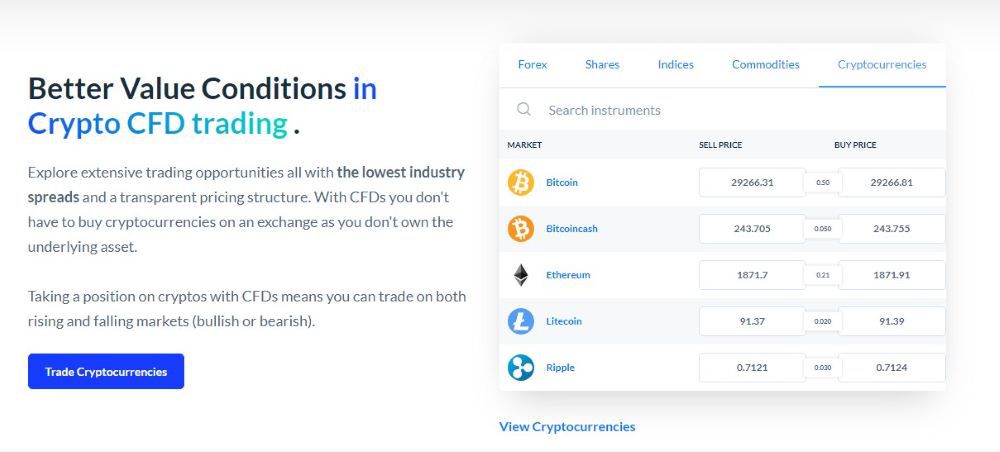Image resolution: width=1000 pixels, height=452 pixels.
Task: Click Litecoin buy price 91.39
Action: (891, 321)
